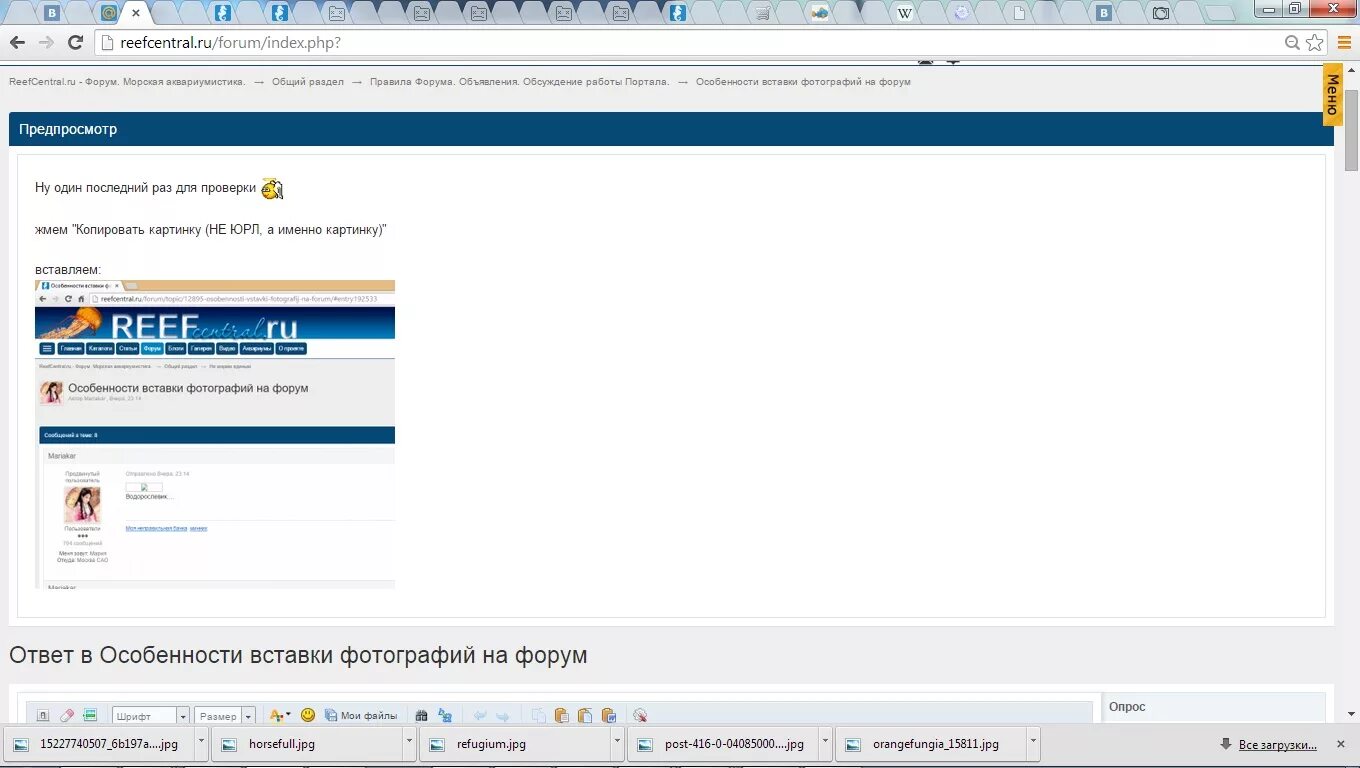Bookmark this page with the star icon

pos(1315,43)
